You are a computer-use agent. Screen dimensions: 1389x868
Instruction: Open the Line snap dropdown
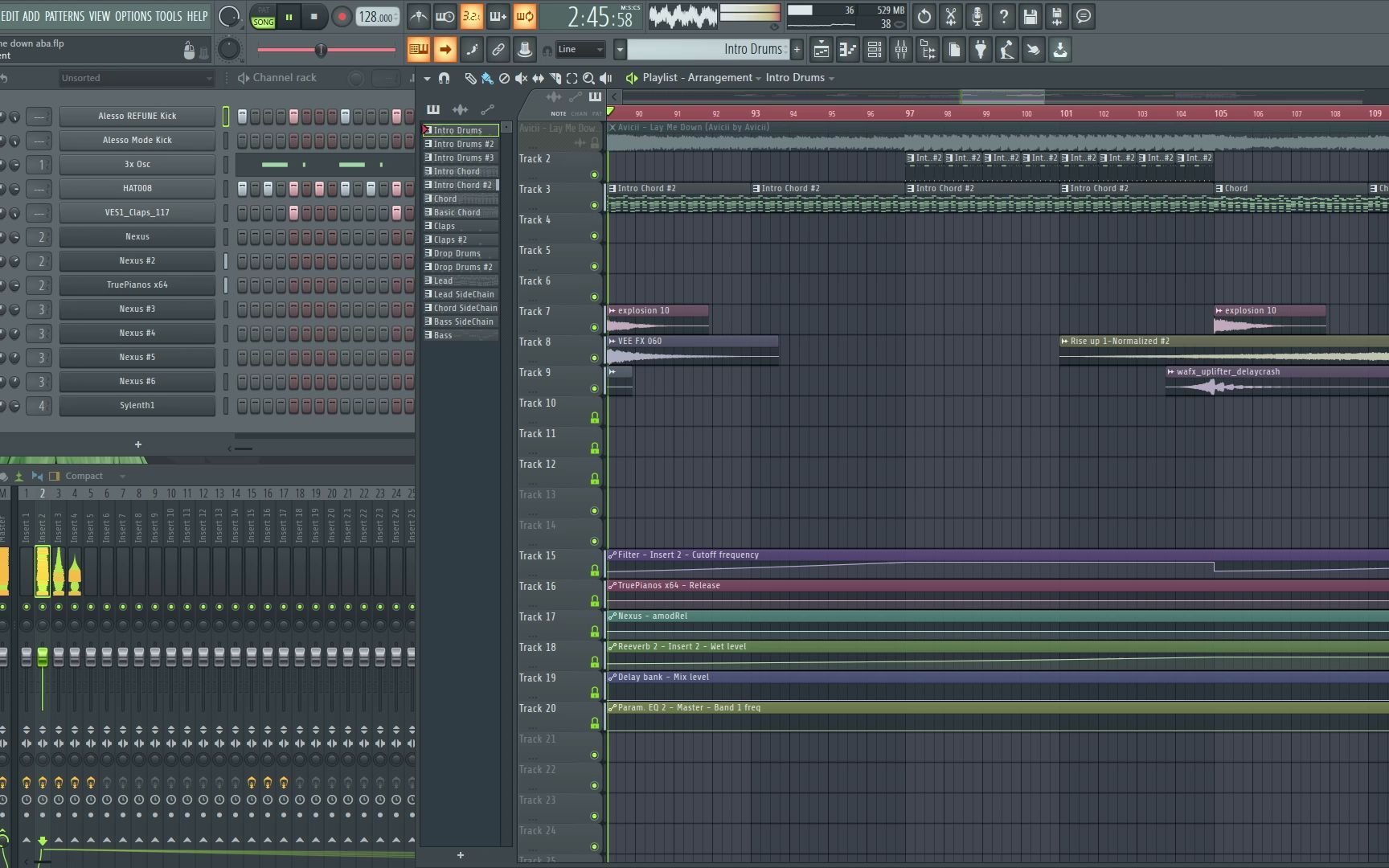[x=580, y=50]
